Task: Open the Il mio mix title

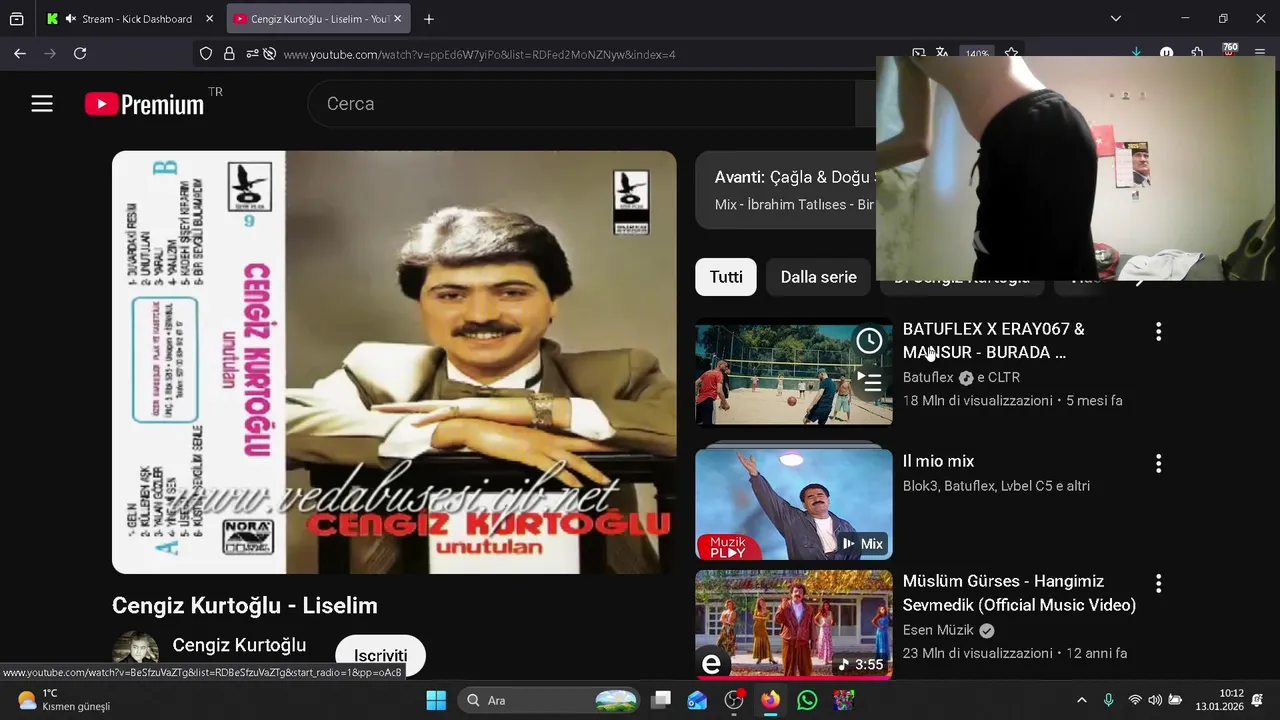Action: tap(938, 461)
